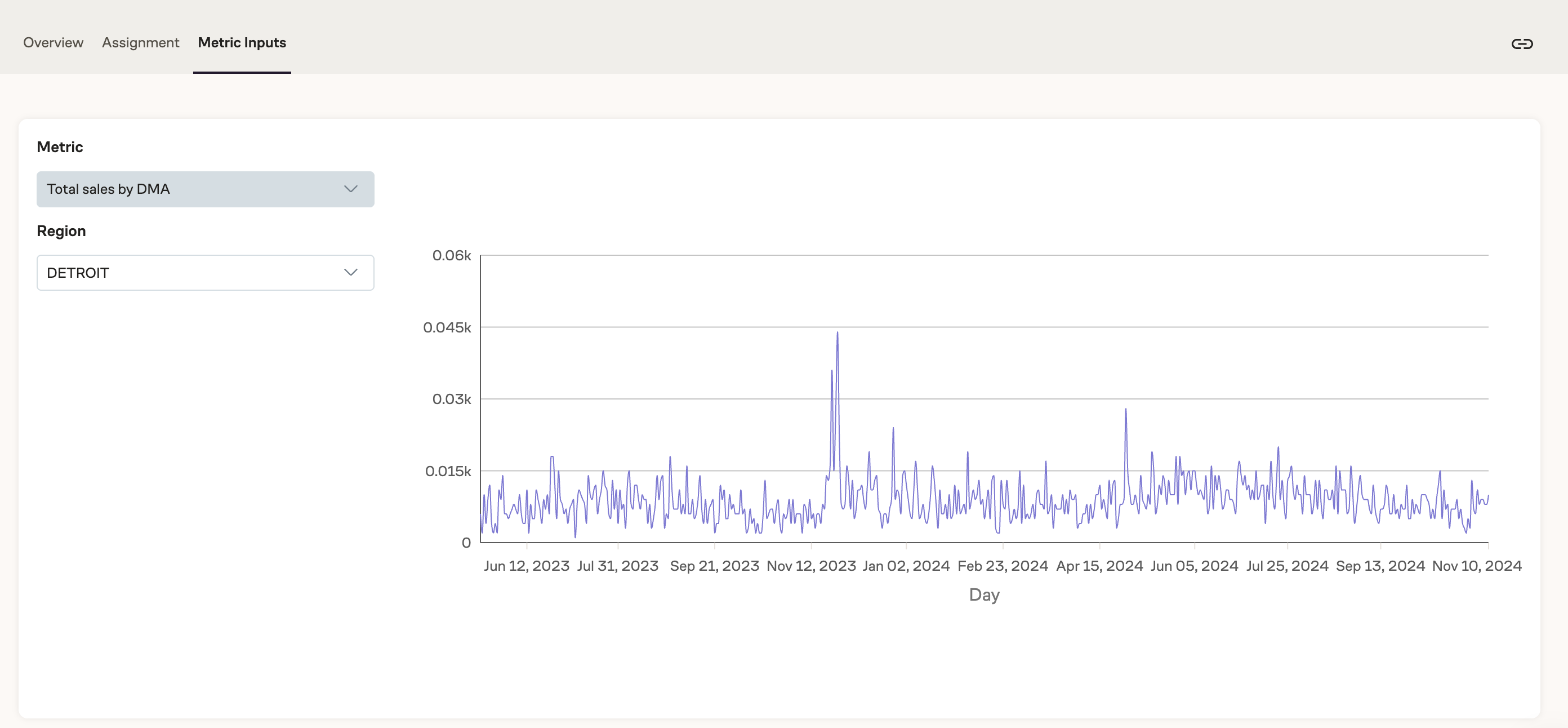Click the Nov 12, 2023 axis label

tap(811, 565)
